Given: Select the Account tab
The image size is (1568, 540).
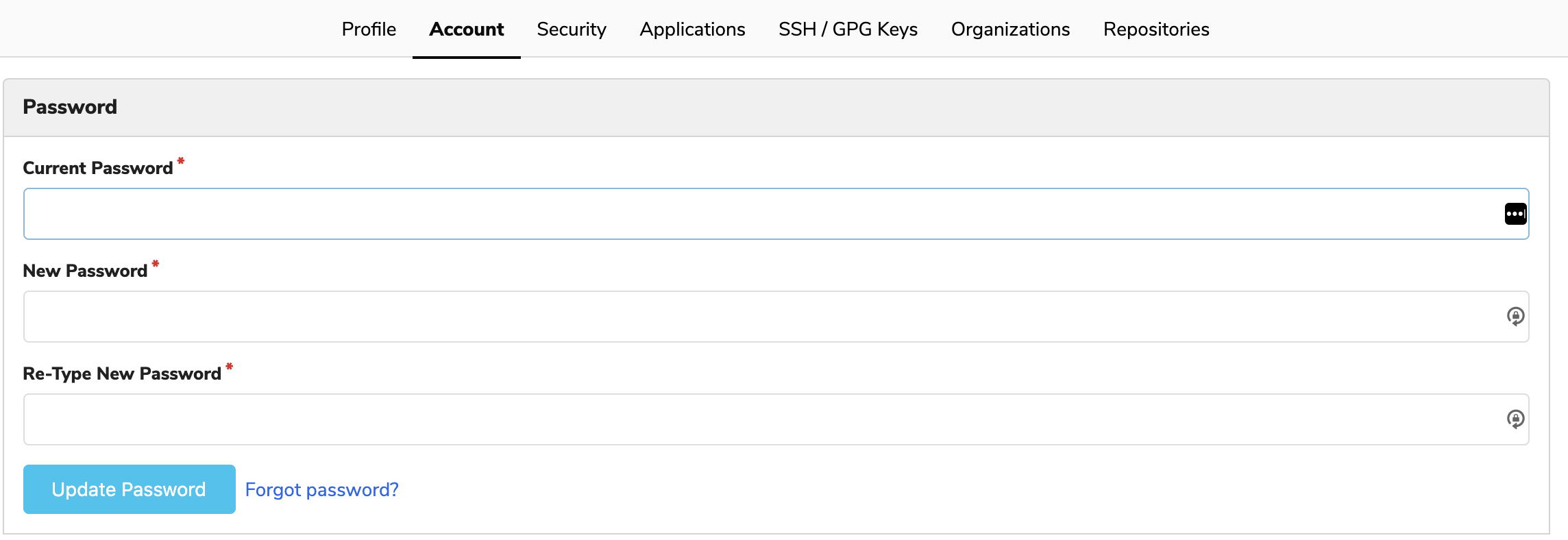Looking at the screenshot, I should click(467, 29).
